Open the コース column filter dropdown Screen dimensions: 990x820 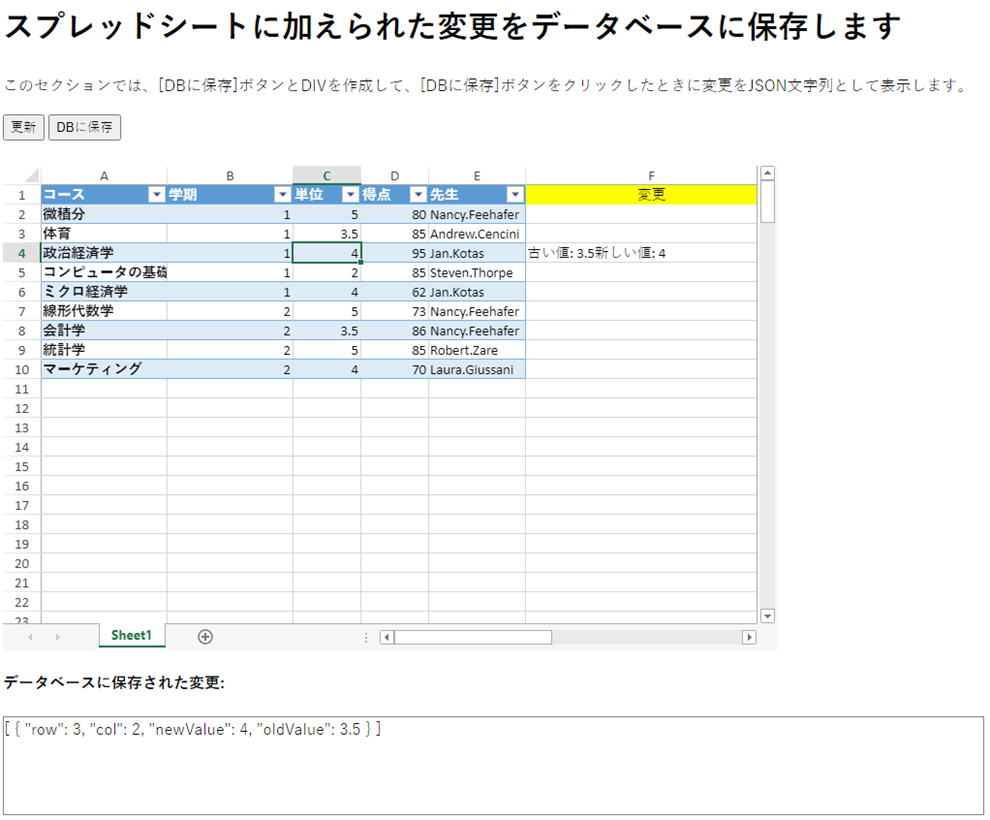coord(156,195)
